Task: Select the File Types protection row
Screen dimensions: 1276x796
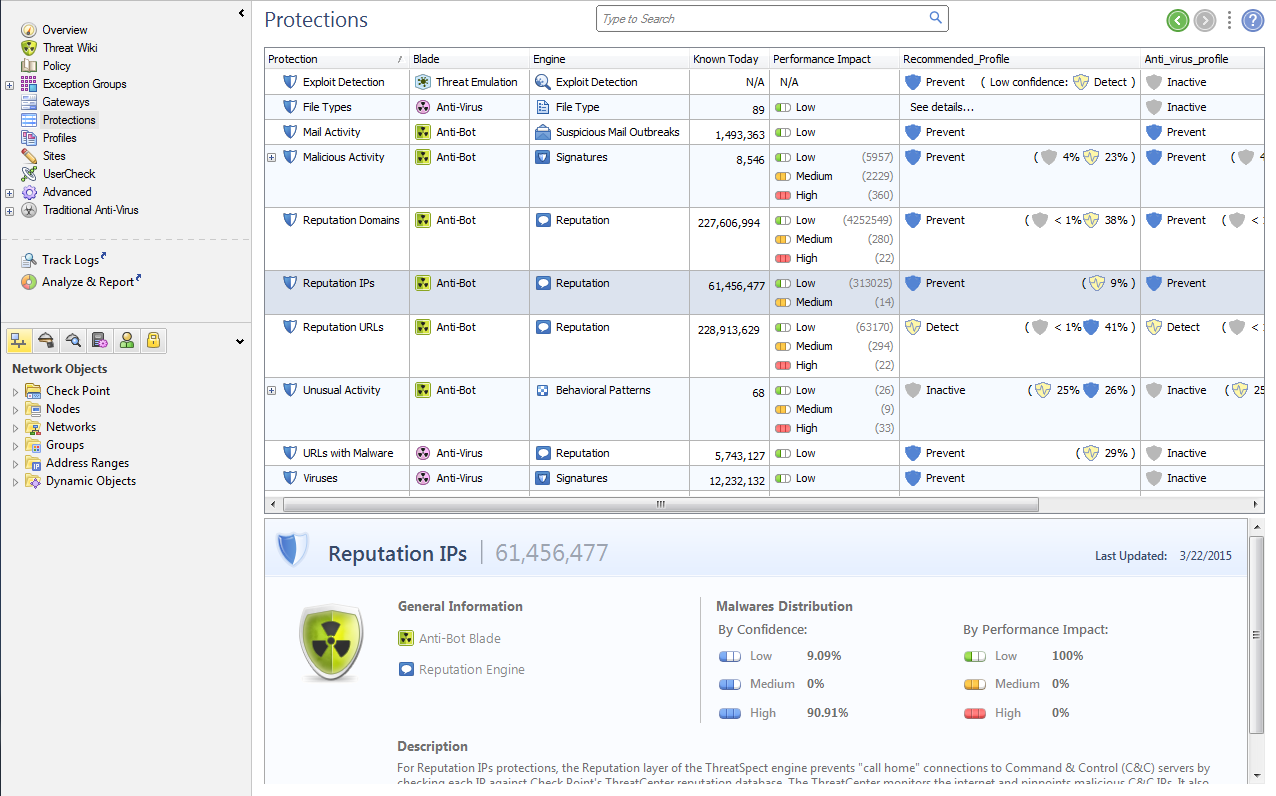Action: 765,107
